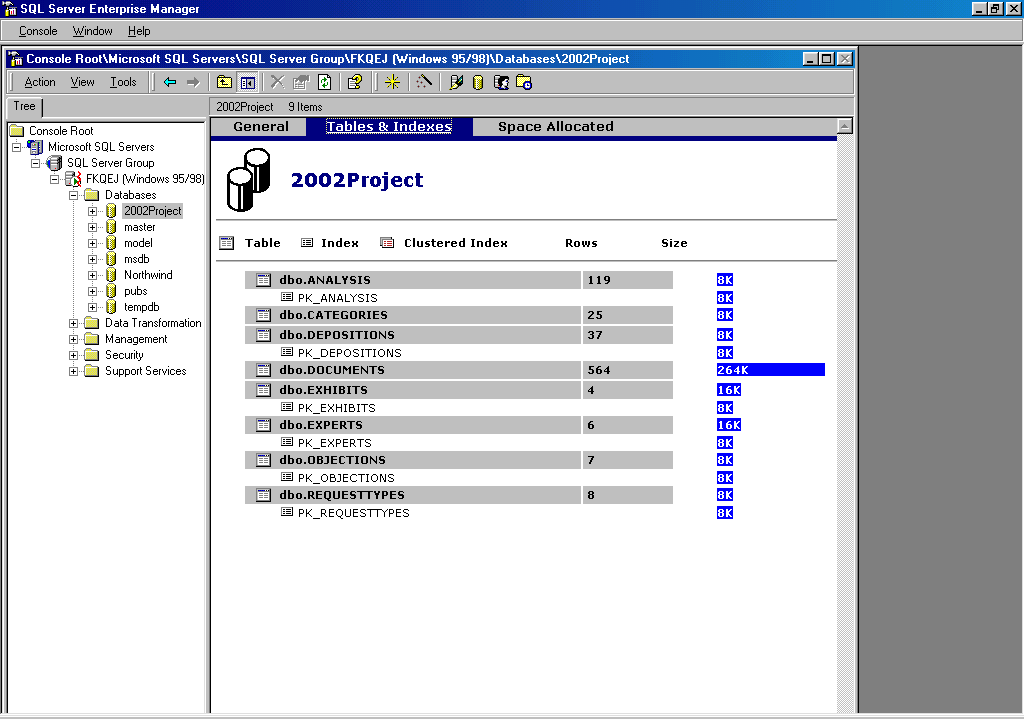This screenshot has height=719, width=1024.
Task: Click the Help question mark icon
Action: (x=354, y=82)
